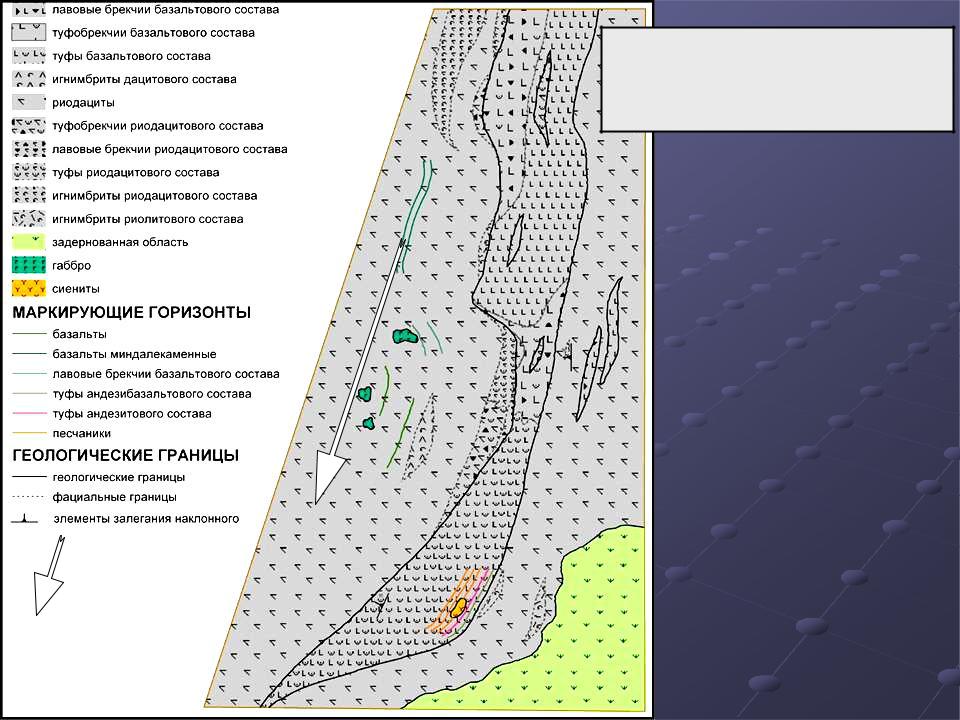
Task: Click the largest green gabbro body on map
Action: [405, 336]
